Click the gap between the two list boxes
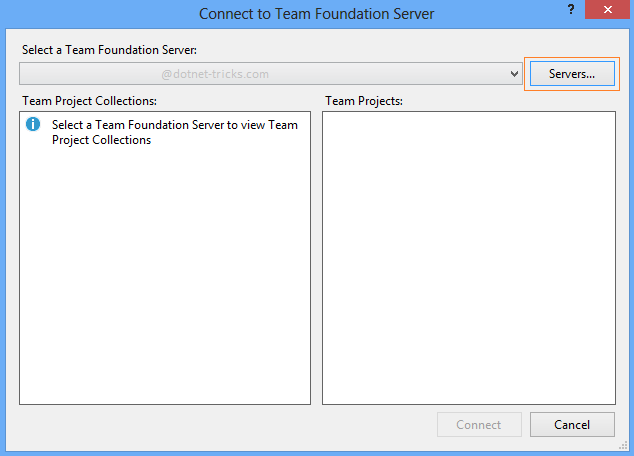The image size is (634, 456). pos(316,258)
